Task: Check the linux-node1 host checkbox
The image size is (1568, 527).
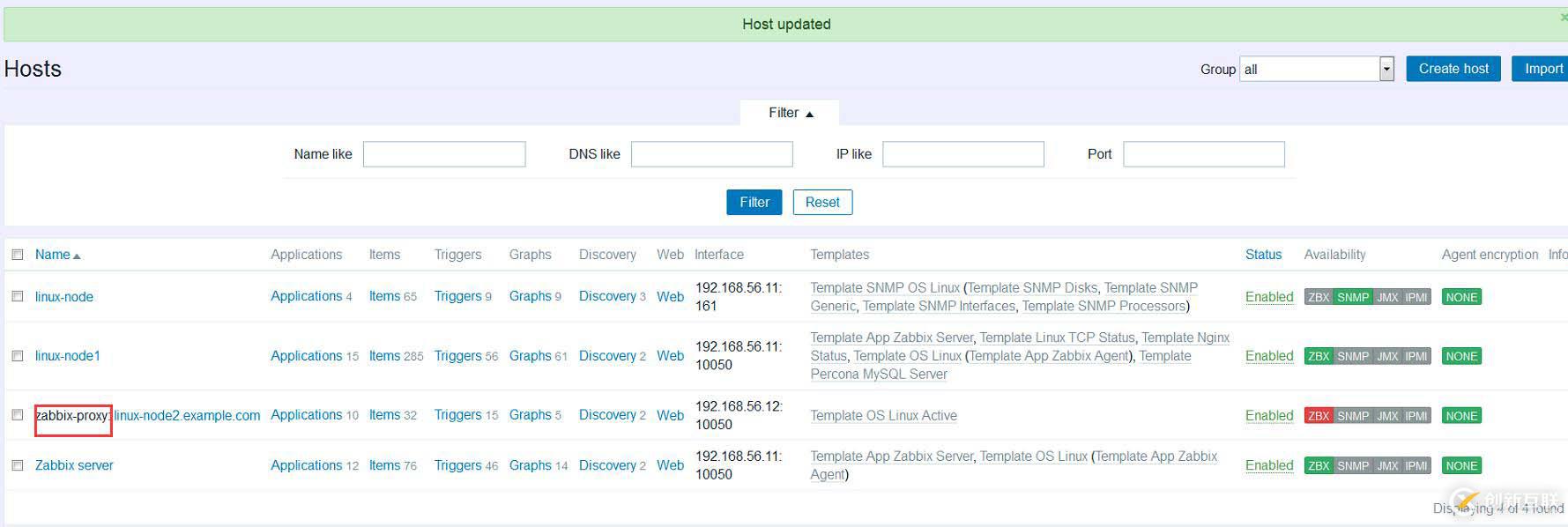Action: (18, 356)
